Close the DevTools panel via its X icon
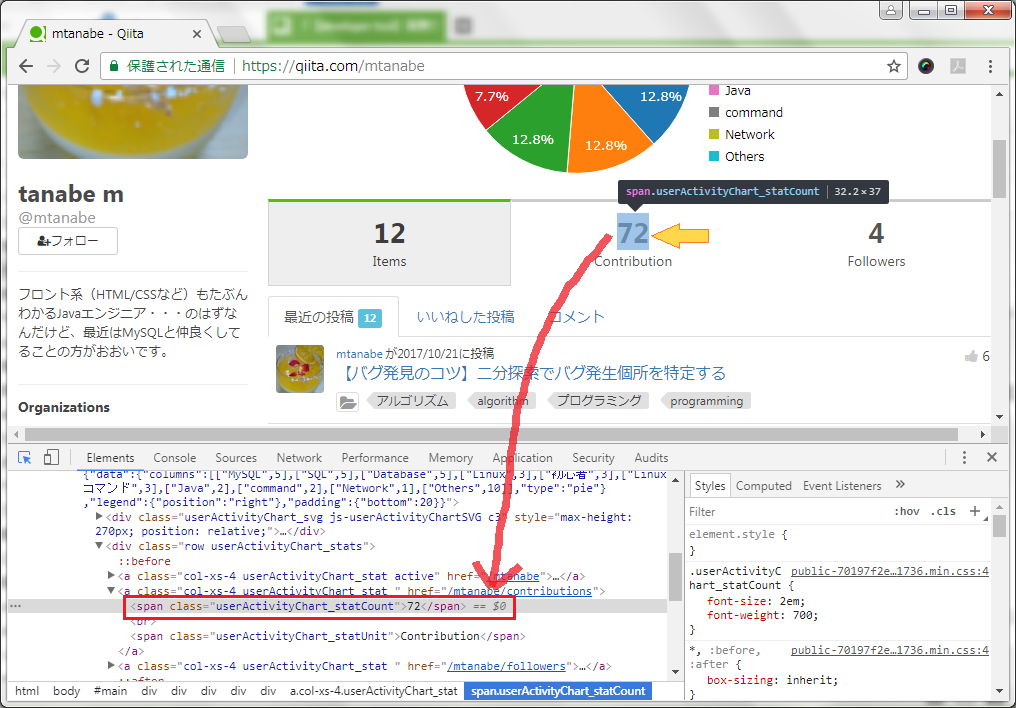This screenshot has width=1016, height=708. click(x=992, y=456)
